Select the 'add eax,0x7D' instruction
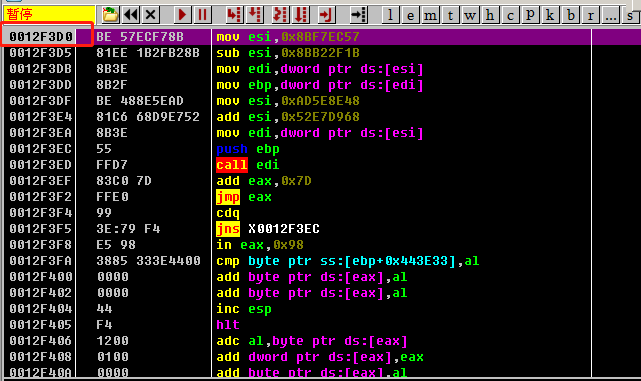The image size is (641, 381). [x=264, y=181]
